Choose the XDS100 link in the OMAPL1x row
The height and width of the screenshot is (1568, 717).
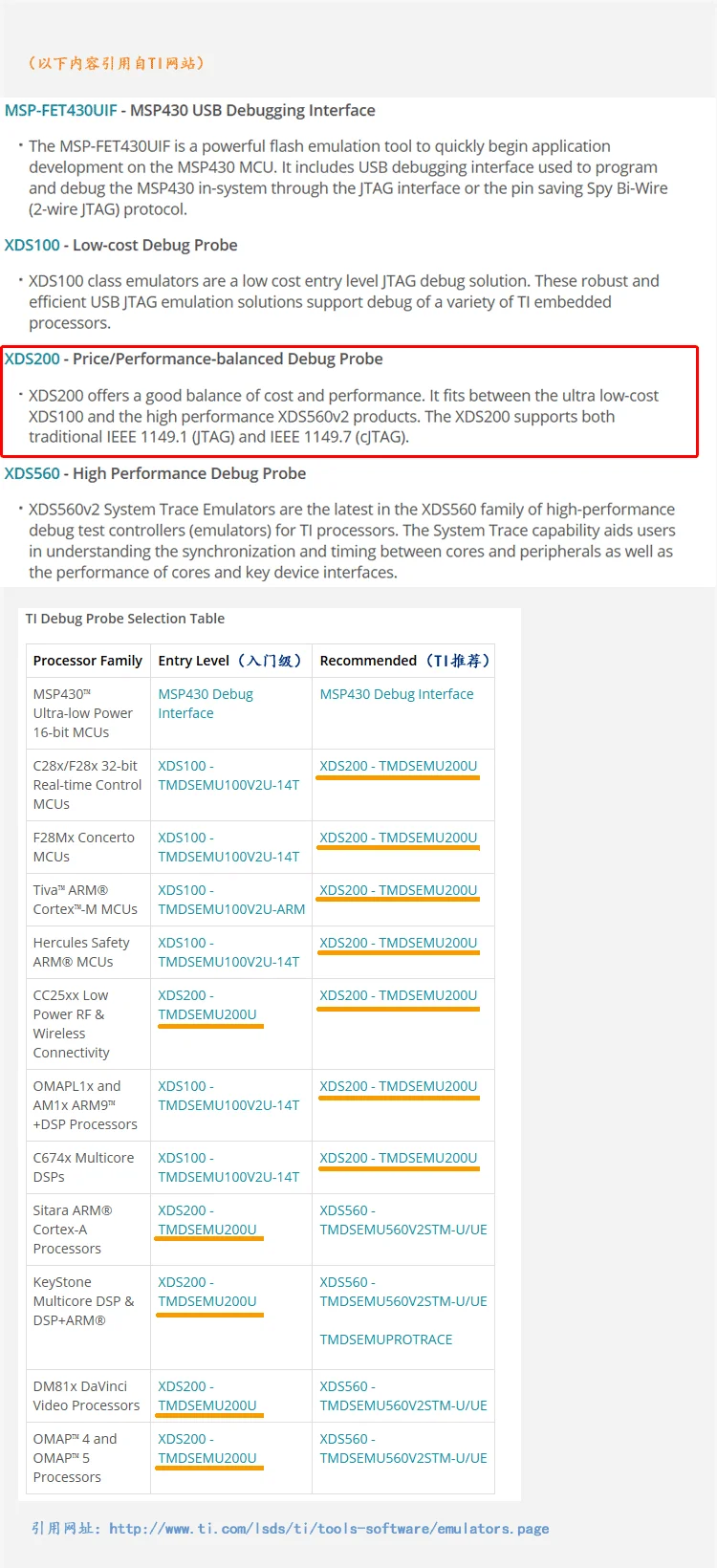[x=228, y=1096]
